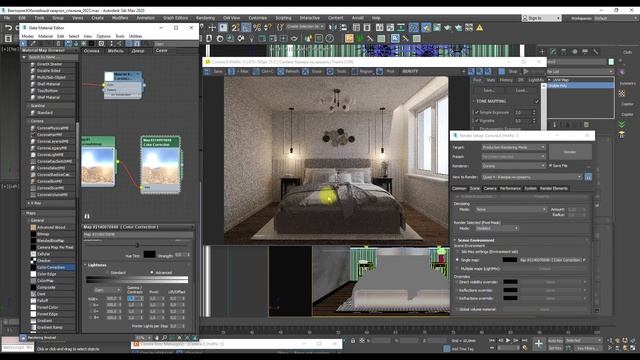The image size is (640, 360).
Task: Click the Save... button in frame buffer Post tab
Action: 489,91
